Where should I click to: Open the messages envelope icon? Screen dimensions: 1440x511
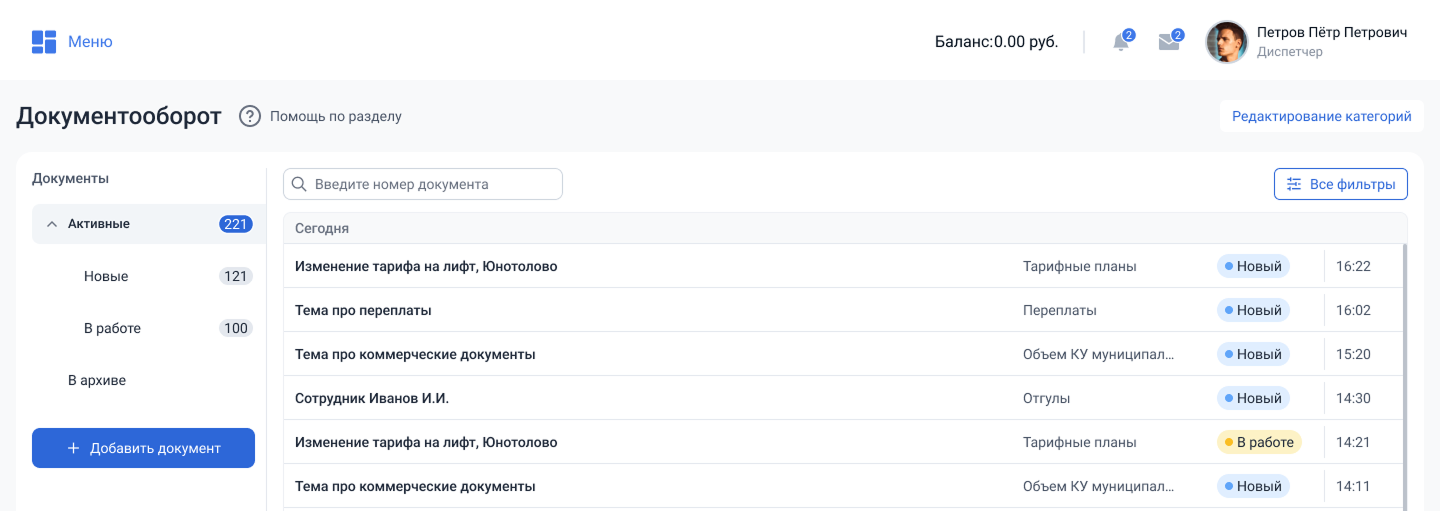(x=1168, y=42)
